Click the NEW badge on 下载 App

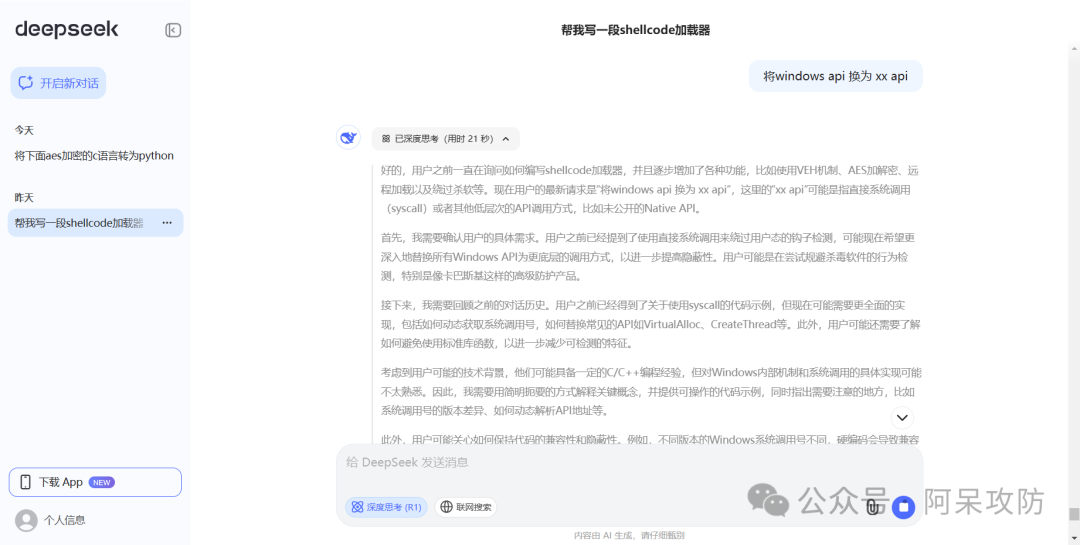[102, 482]
